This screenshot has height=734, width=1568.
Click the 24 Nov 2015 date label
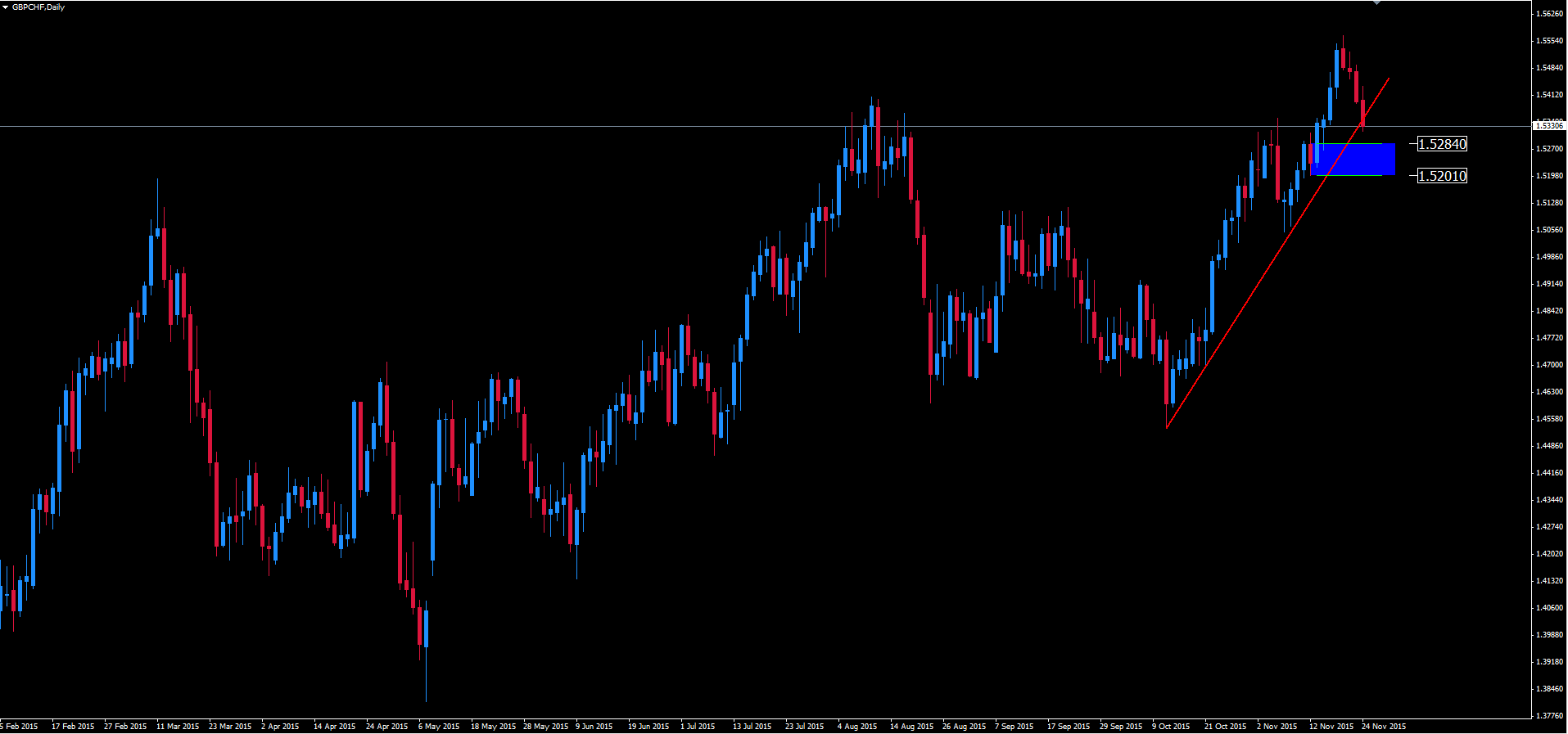point(1384,726)
